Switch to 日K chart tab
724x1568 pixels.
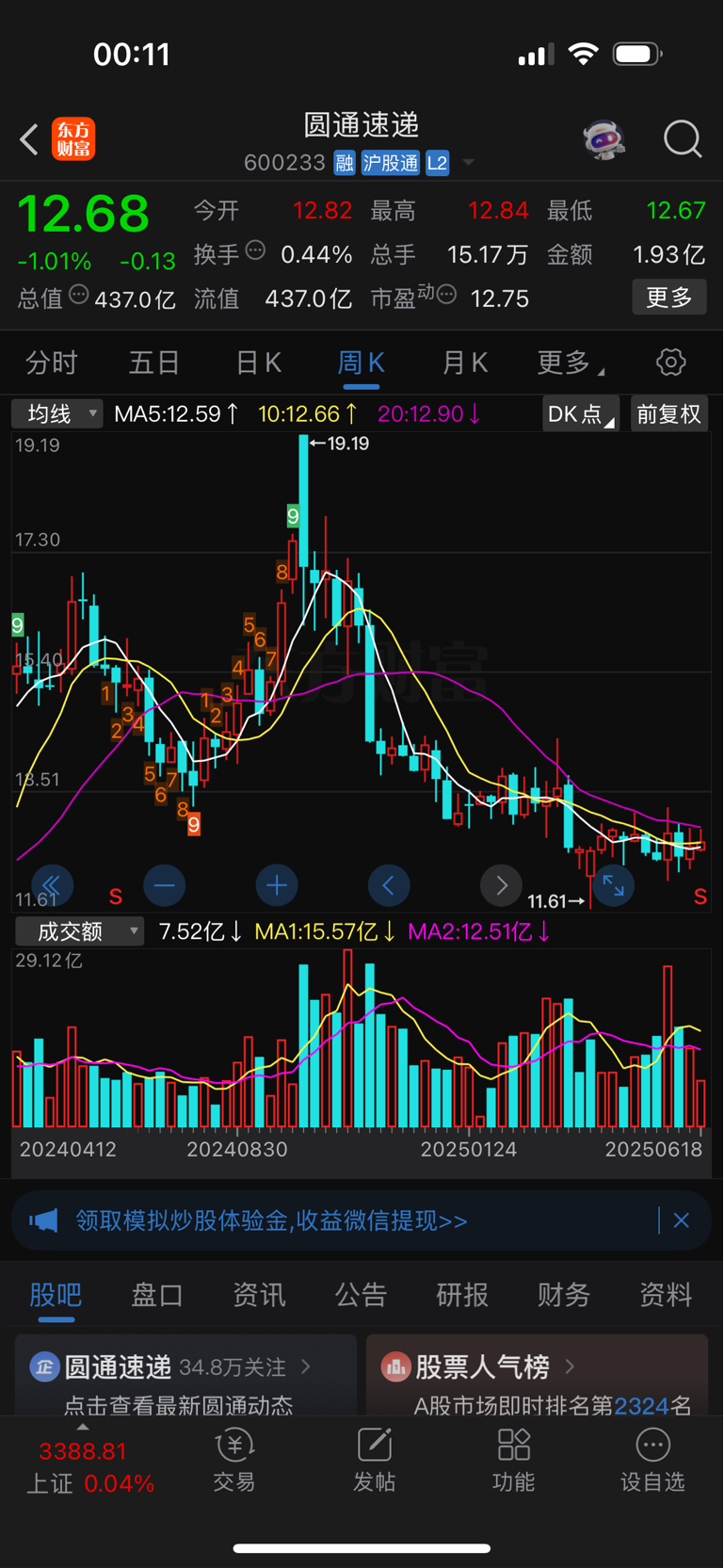point(258,363)
